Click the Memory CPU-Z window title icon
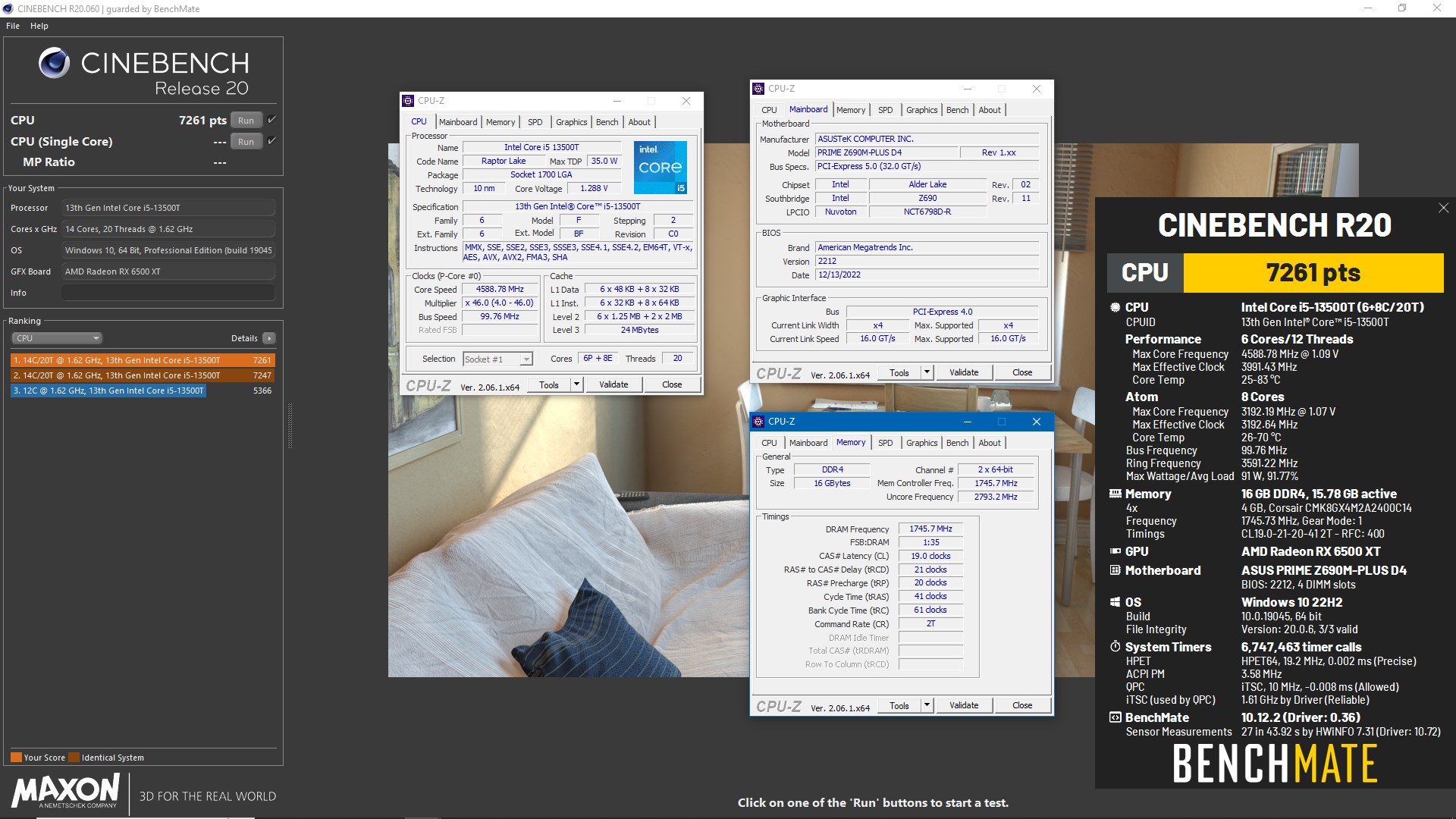The image size is (1456, 819). [x=758, y=422]
